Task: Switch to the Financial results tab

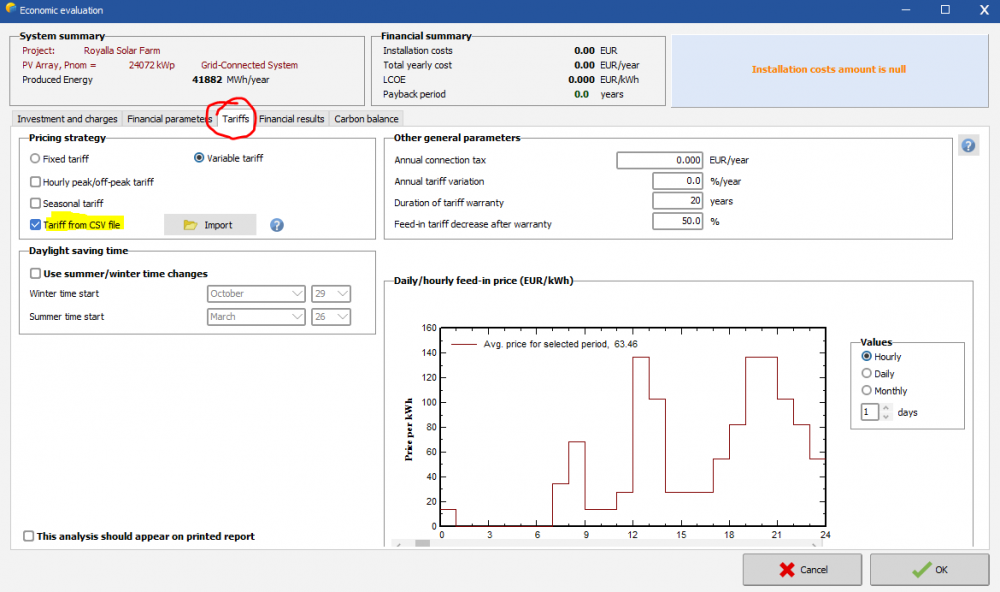Action: pyautogui.click(x=291, y=119)
